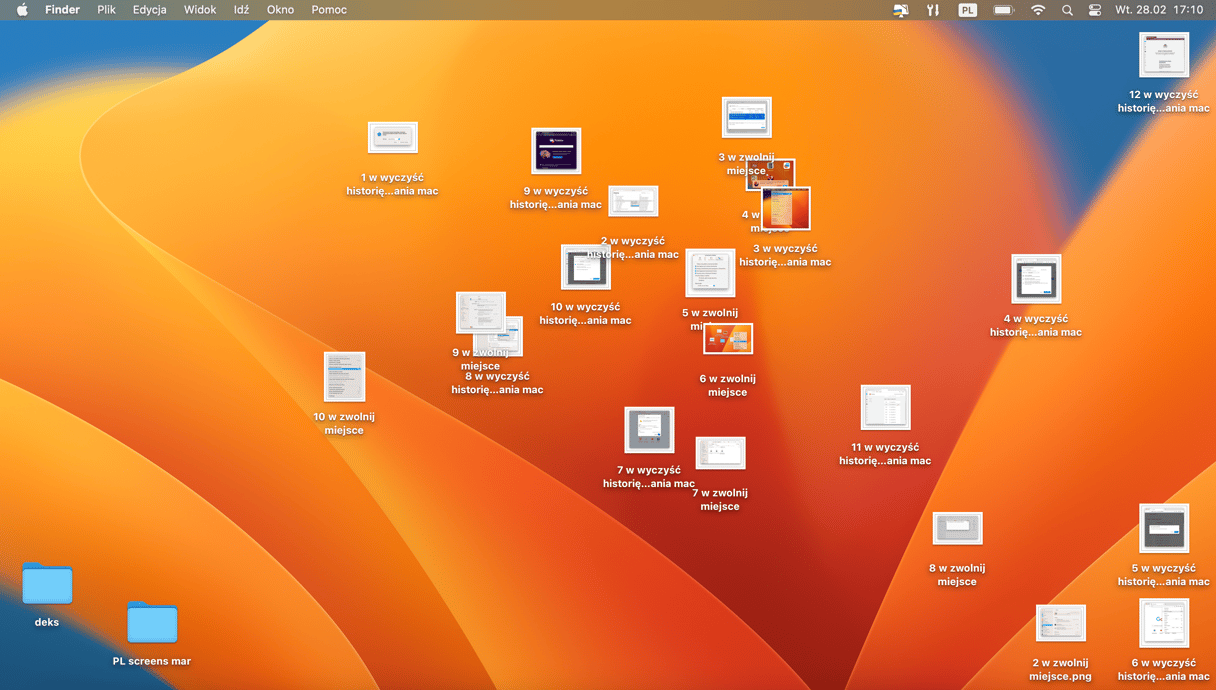Open the PL input source menu
Image resolution: width=1216 pixels, height=690 pixels.
[x=967, y=10]
